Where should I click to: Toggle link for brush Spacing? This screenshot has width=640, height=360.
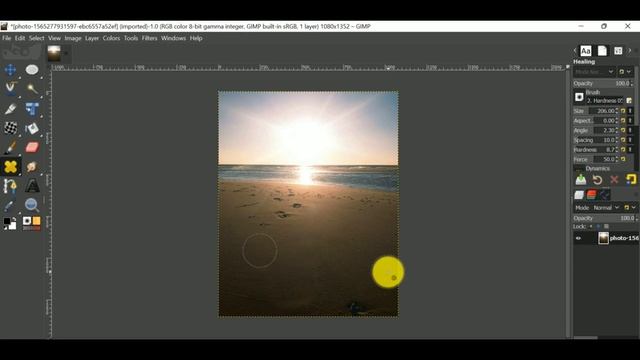coord(630,140)
